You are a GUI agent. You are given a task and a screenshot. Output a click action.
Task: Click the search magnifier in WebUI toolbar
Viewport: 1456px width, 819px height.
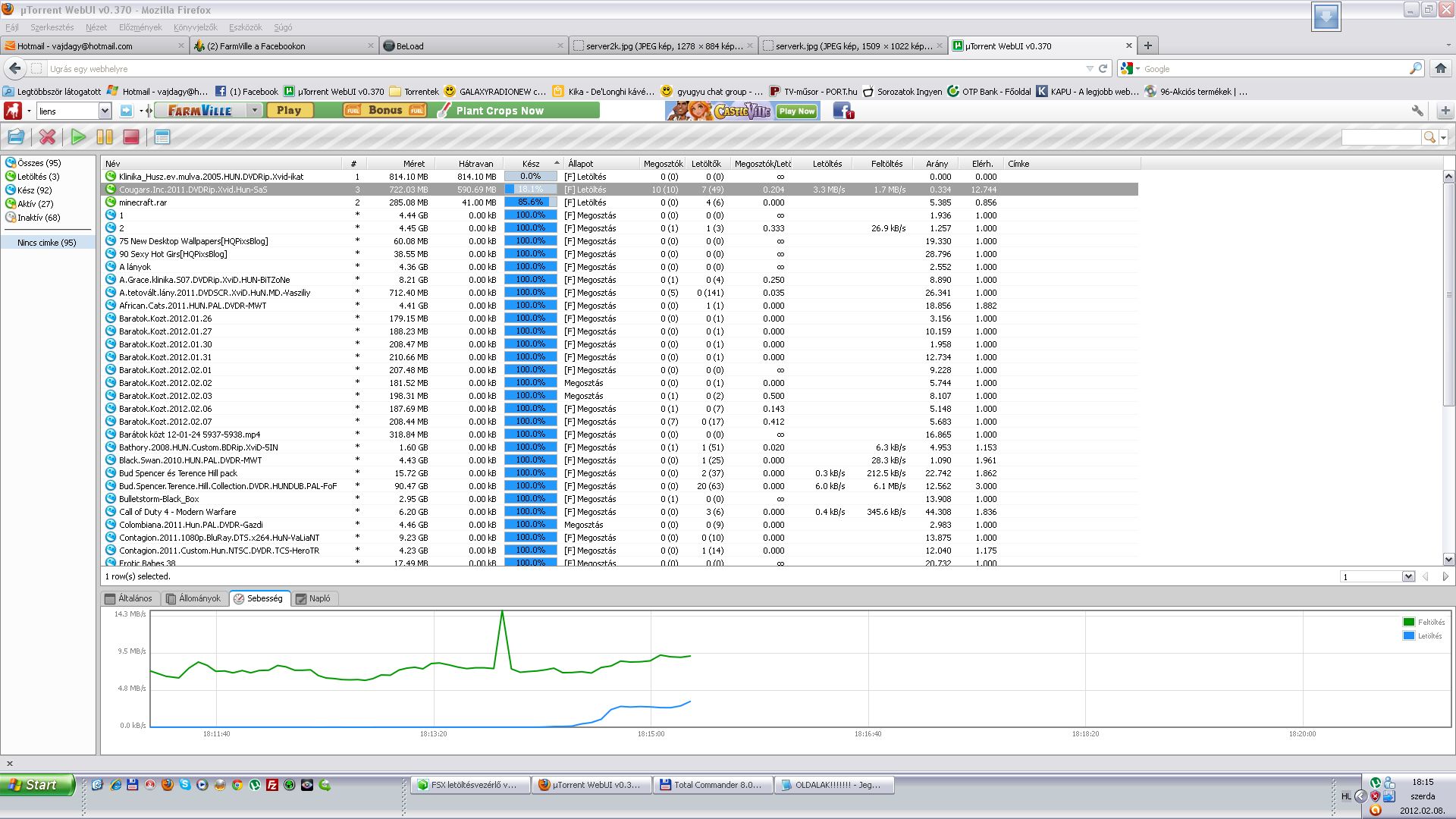1429,137
